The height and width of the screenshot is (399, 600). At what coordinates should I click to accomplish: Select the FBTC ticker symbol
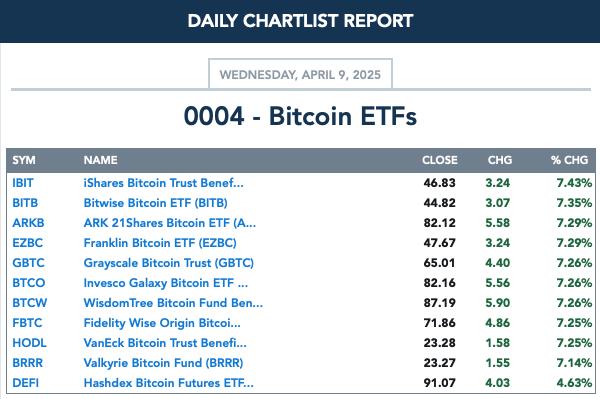tap(27, 323)
